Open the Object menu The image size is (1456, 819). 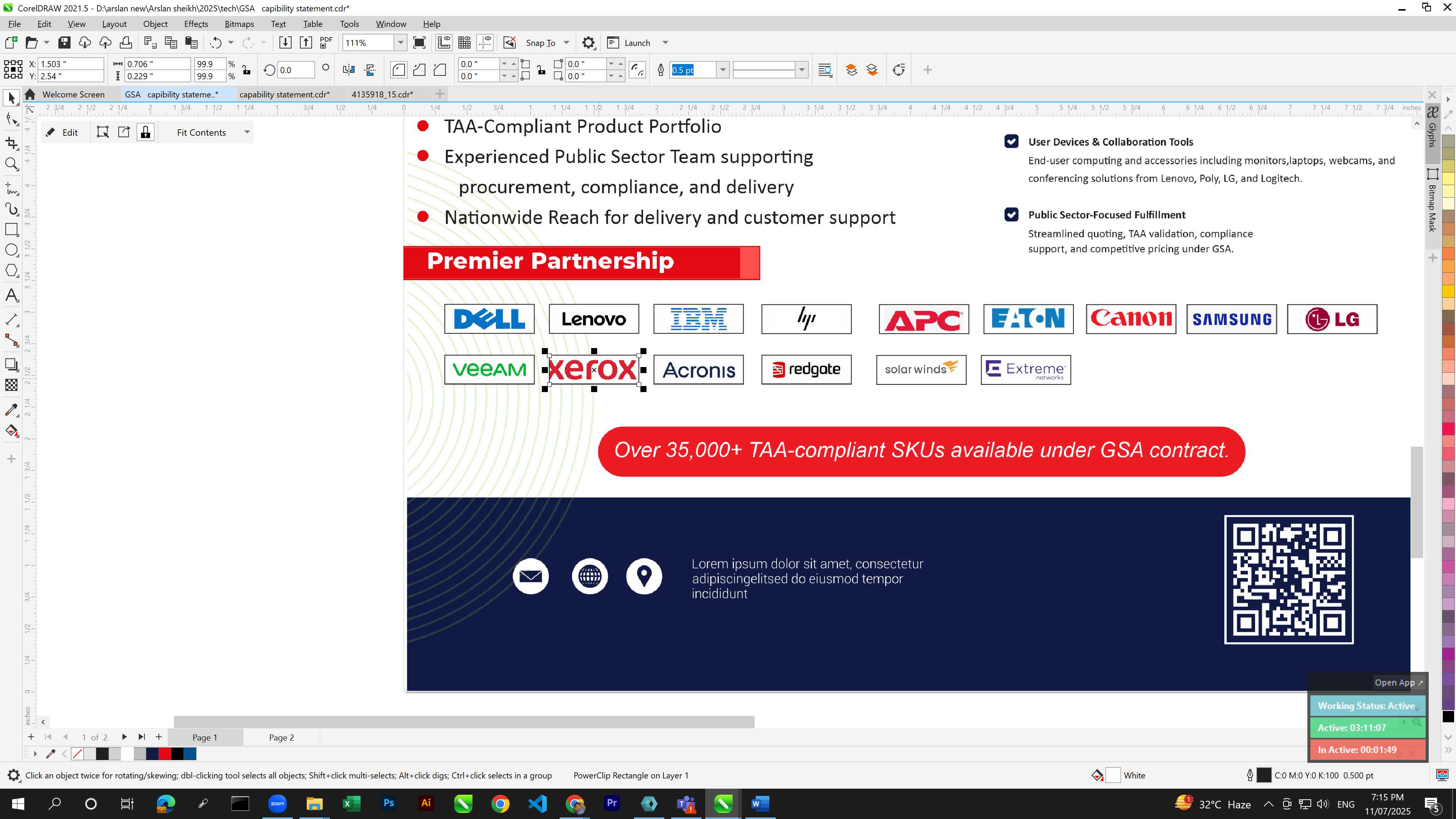tap(155, 24)
